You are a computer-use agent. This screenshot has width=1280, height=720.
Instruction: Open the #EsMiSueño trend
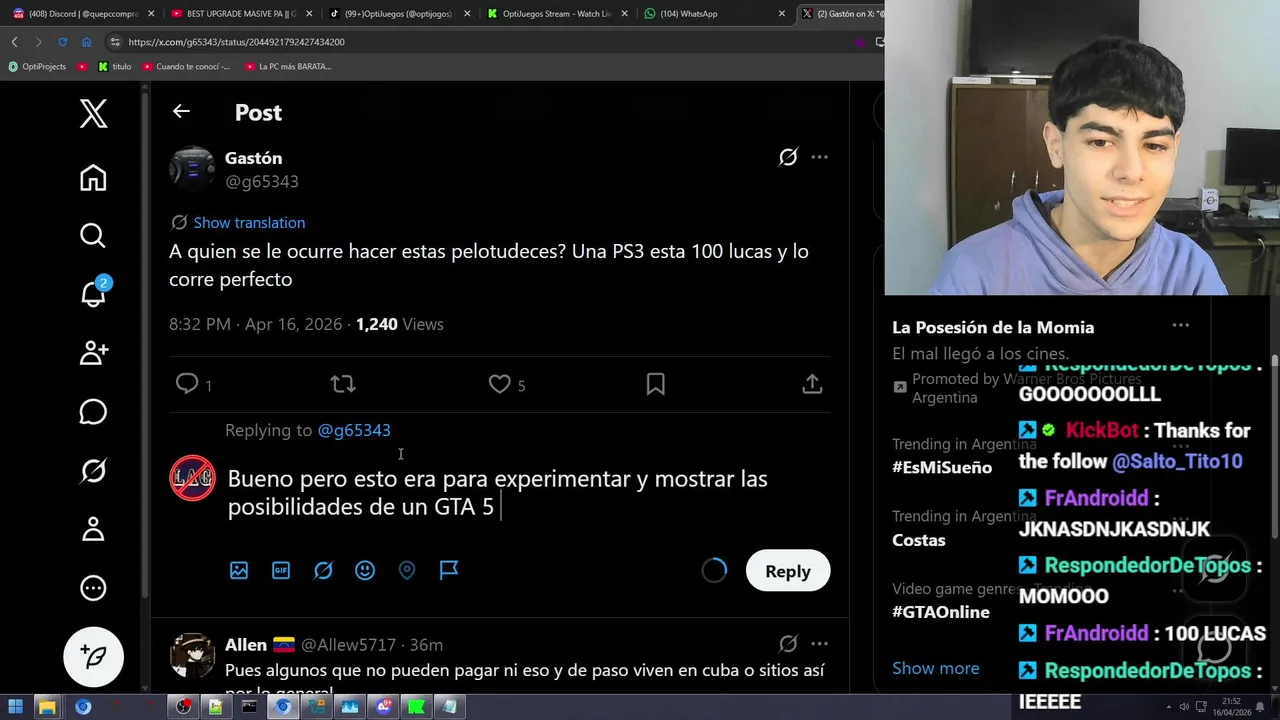click(x=942, y=467)
